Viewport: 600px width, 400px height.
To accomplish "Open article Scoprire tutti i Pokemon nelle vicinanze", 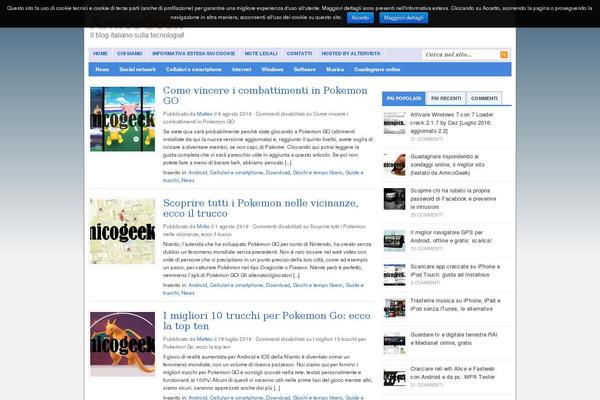I will [x=261, y=208].
